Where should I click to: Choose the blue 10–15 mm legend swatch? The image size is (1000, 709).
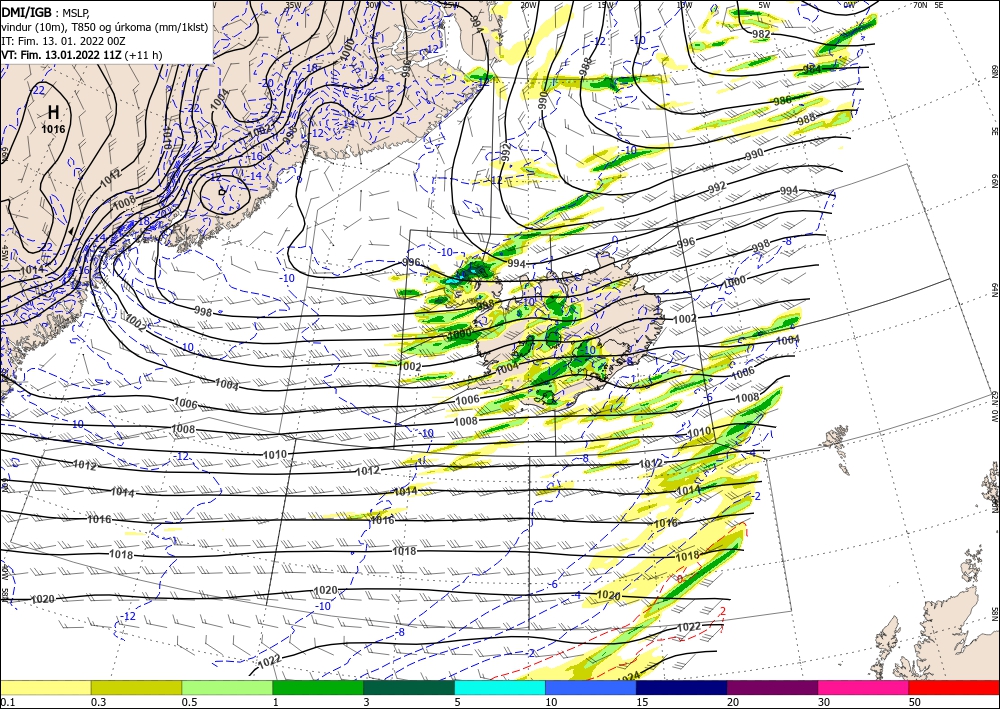pos(591,687)
